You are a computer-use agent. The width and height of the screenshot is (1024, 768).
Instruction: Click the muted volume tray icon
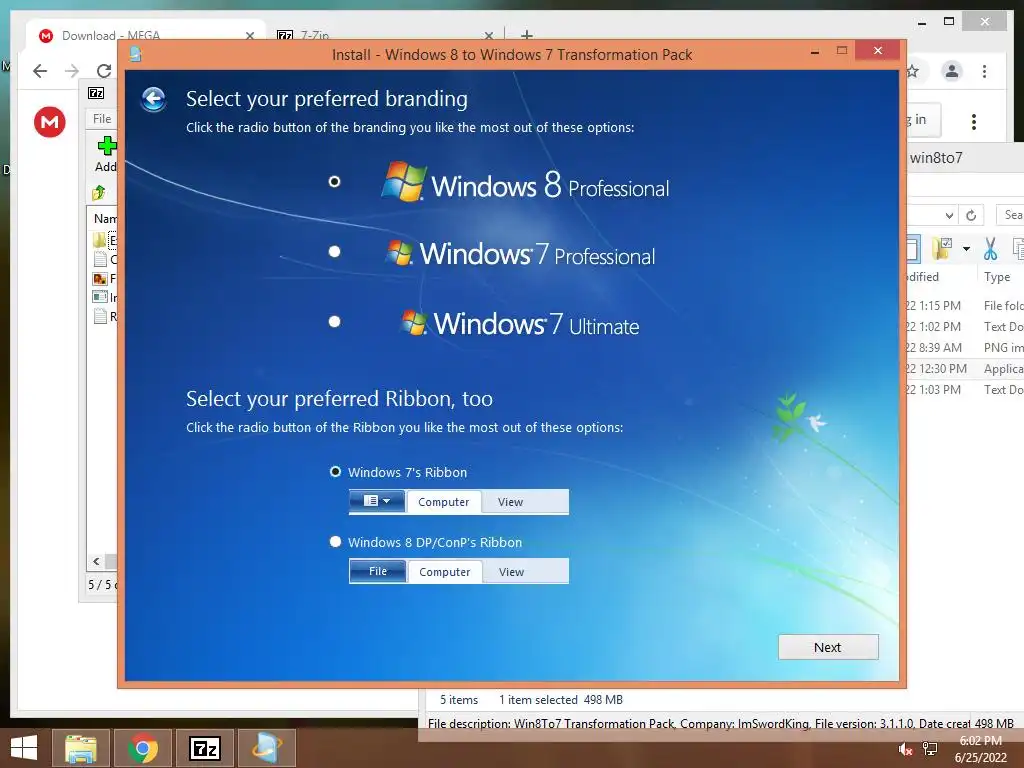(x=906, y=749)
